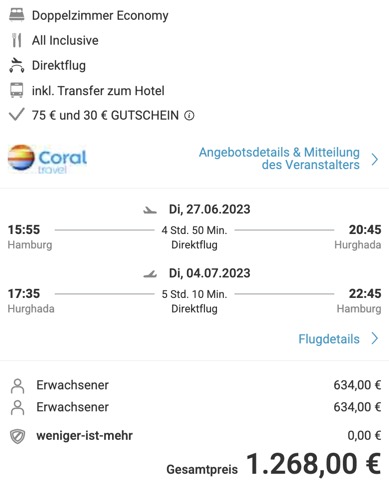Click the departing plane icon for 27.06.2023

click(x=150, y=210)
